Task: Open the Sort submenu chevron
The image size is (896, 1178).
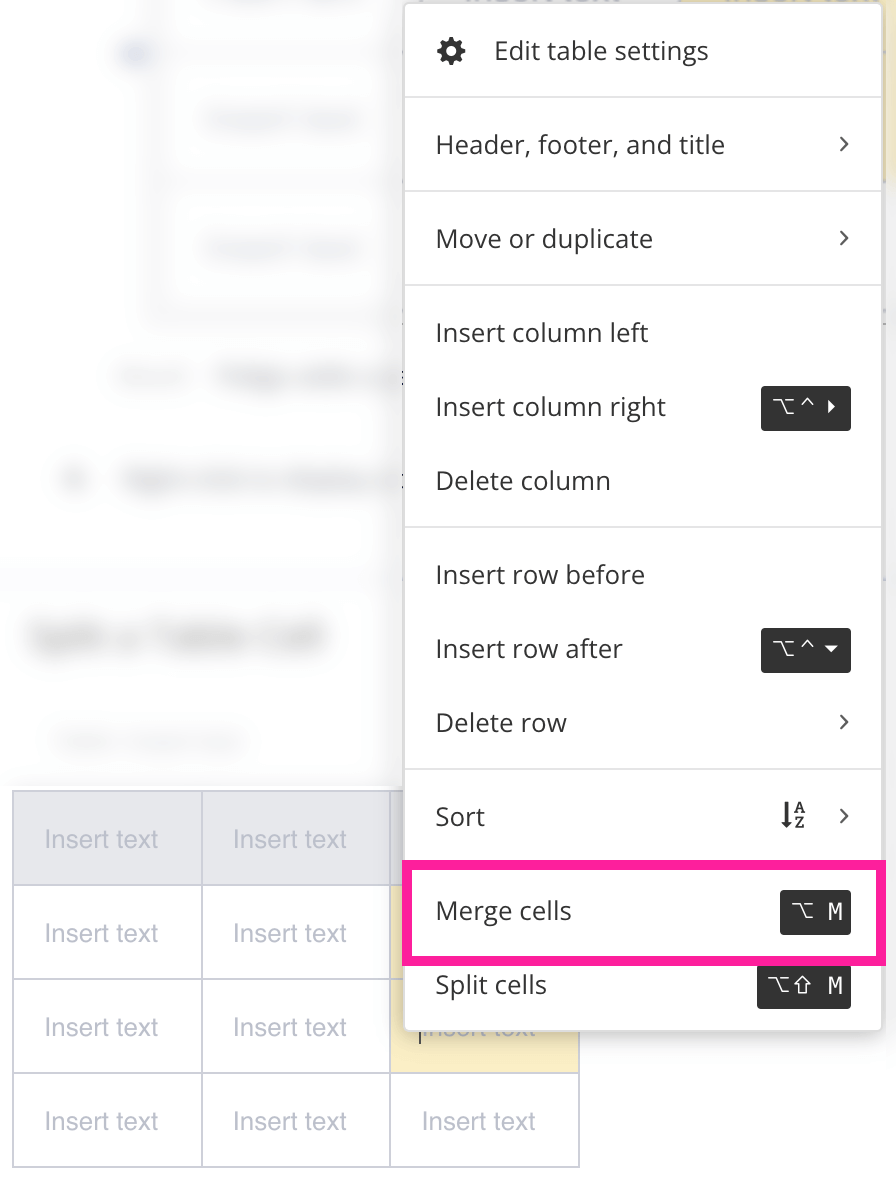Action: pos(843,816)
